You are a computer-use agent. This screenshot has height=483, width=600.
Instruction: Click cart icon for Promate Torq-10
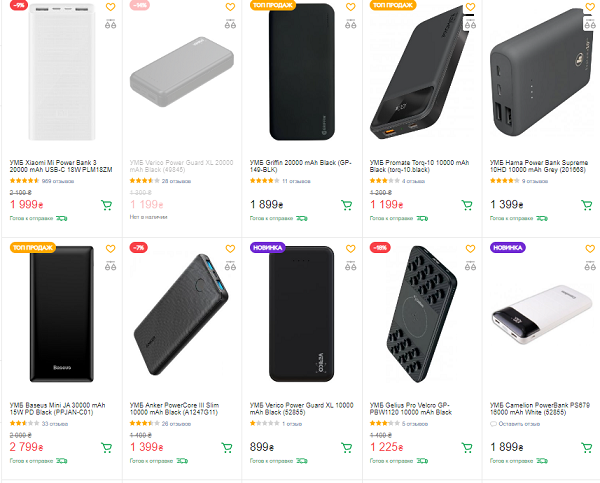point(467,205)
